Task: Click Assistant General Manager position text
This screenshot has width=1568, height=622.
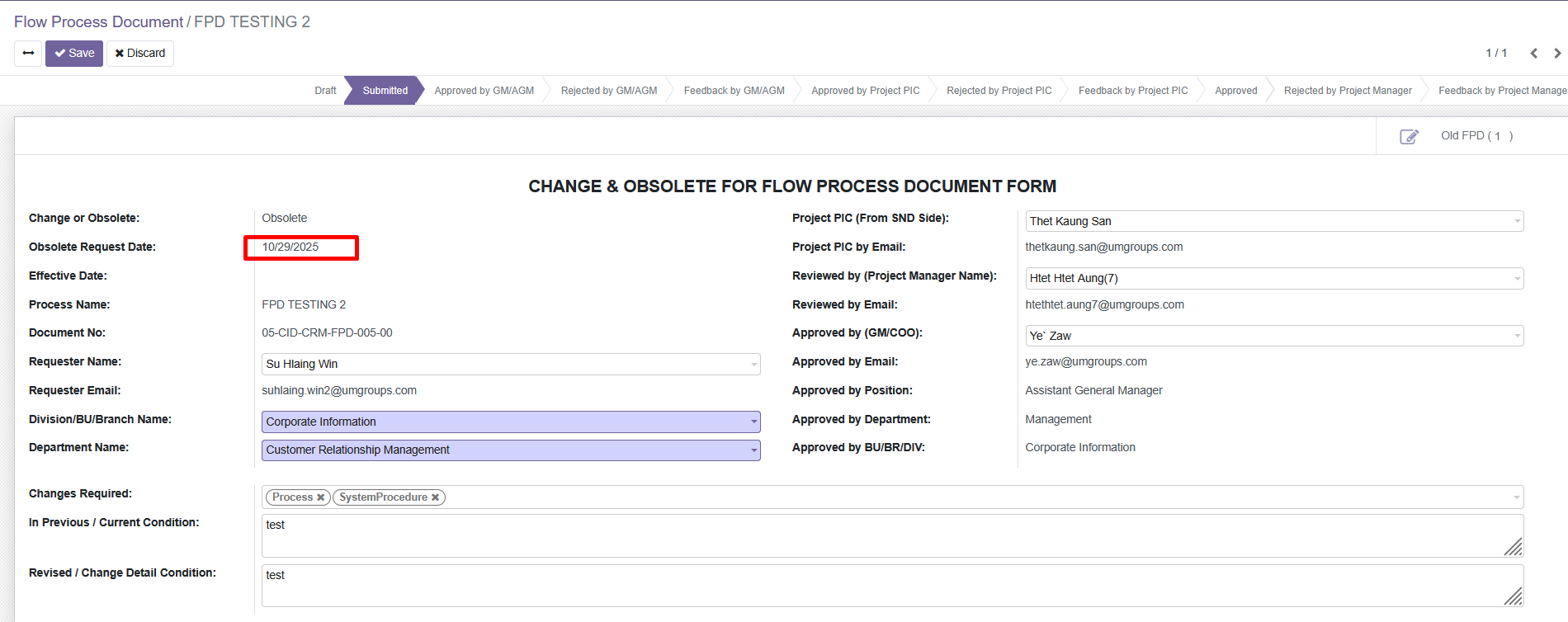Action: pyautogui.click(x=1094, y=391)
